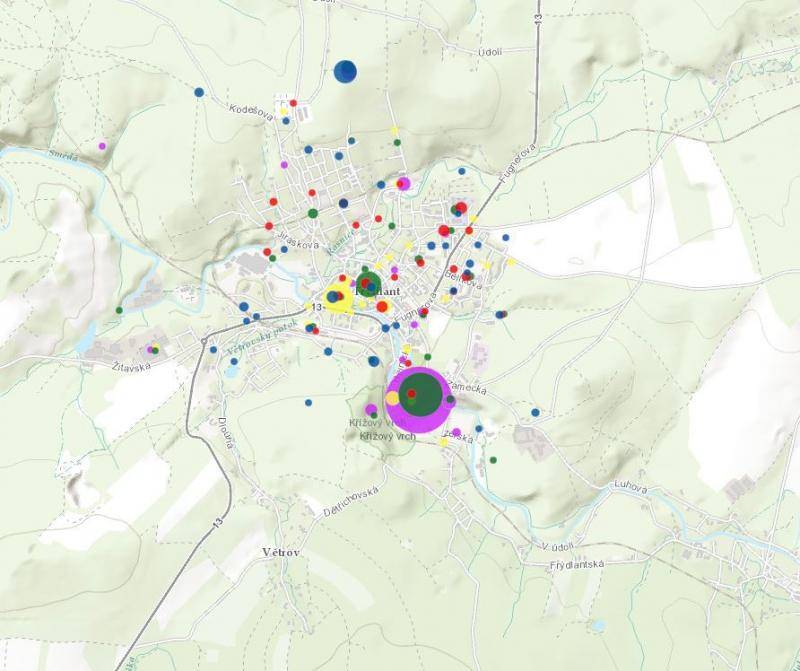Click the green circle marker over the Frýdlant label

369,284
